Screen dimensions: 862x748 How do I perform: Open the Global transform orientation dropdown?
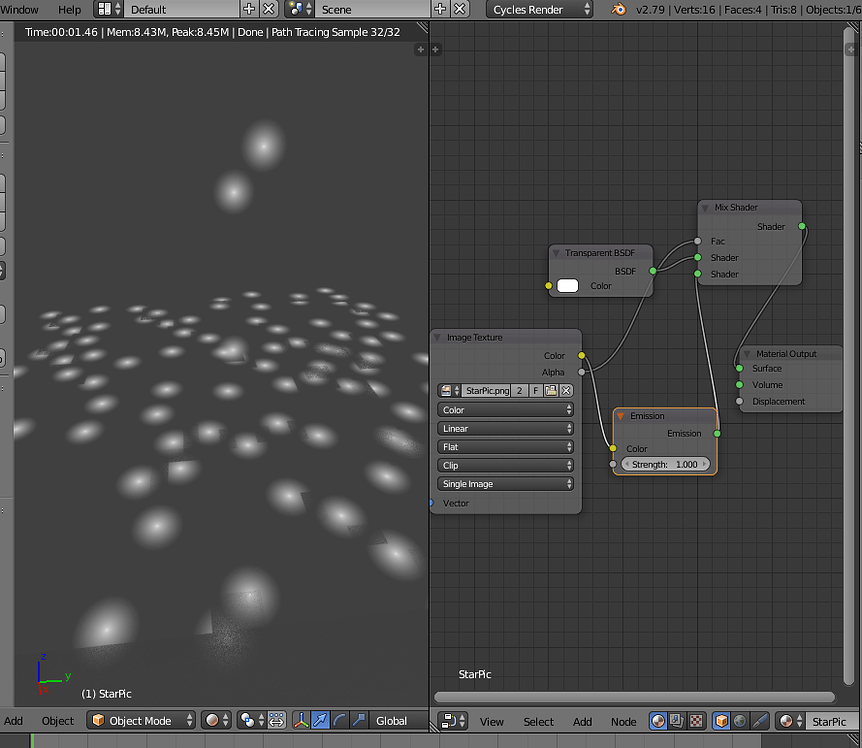398,721
